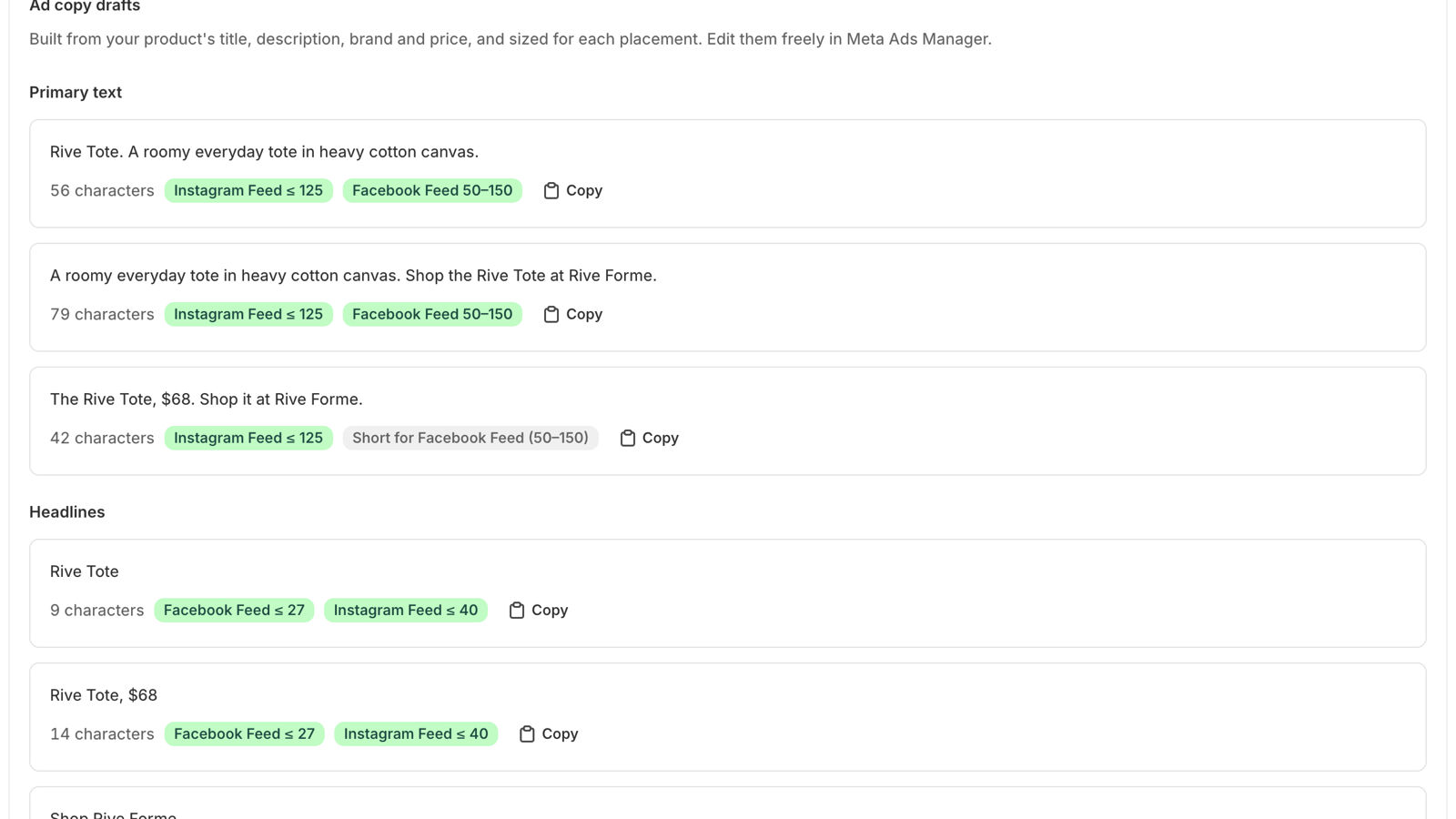This screenshot has width=1456, height=819.
Task: Click clipboard icon for 42-character primary text
Action: click(x=627, y=438)
